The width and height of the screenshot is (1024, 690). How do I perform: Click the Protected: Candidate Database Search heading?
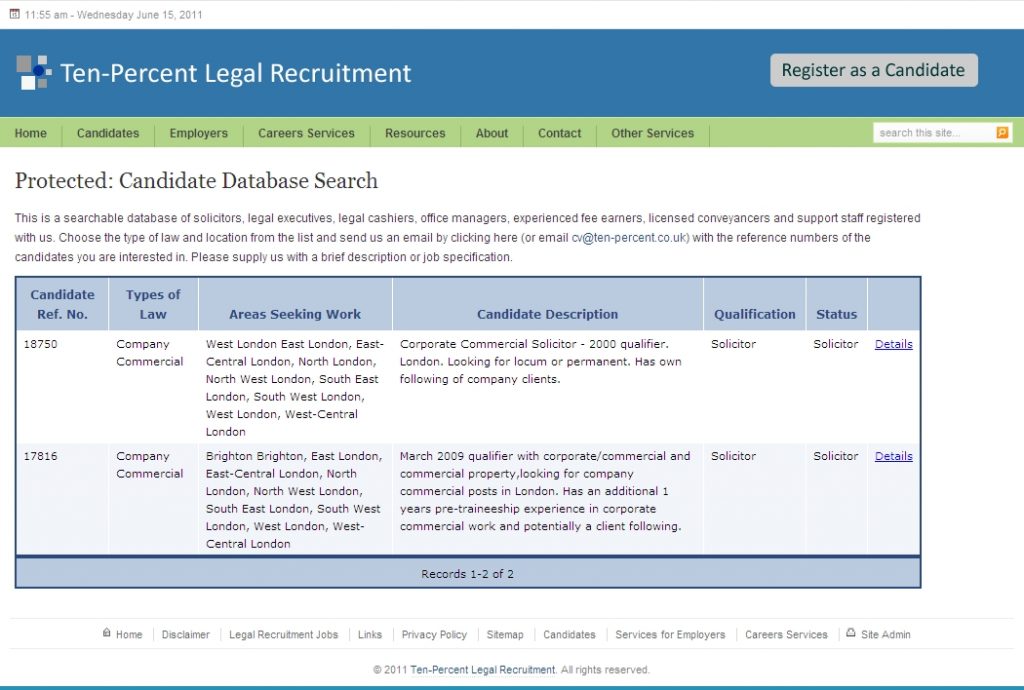197,181
